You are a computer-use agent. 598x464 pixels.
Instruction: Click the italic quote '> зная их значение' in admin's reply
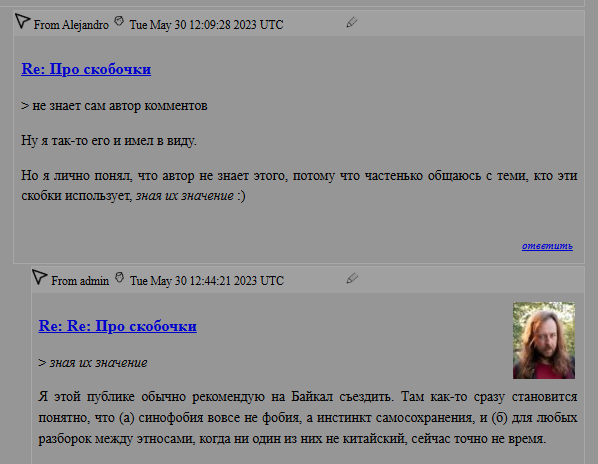coord(93,363)
